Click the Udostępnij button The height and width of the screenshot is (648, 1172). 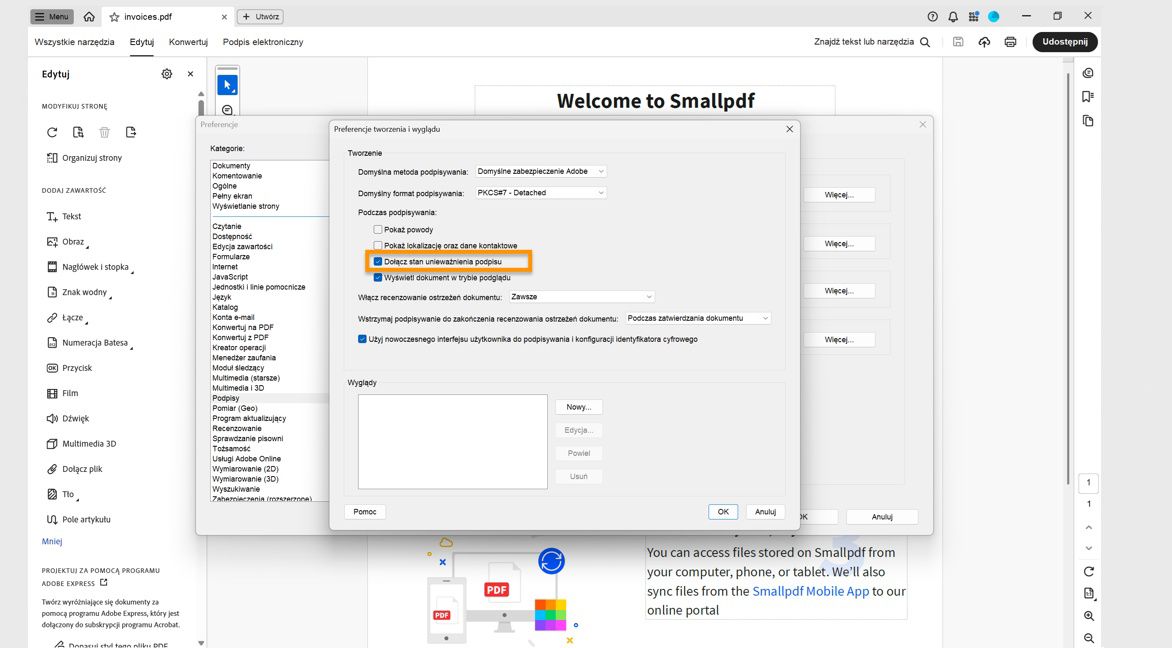click(x=1064, y=42)
